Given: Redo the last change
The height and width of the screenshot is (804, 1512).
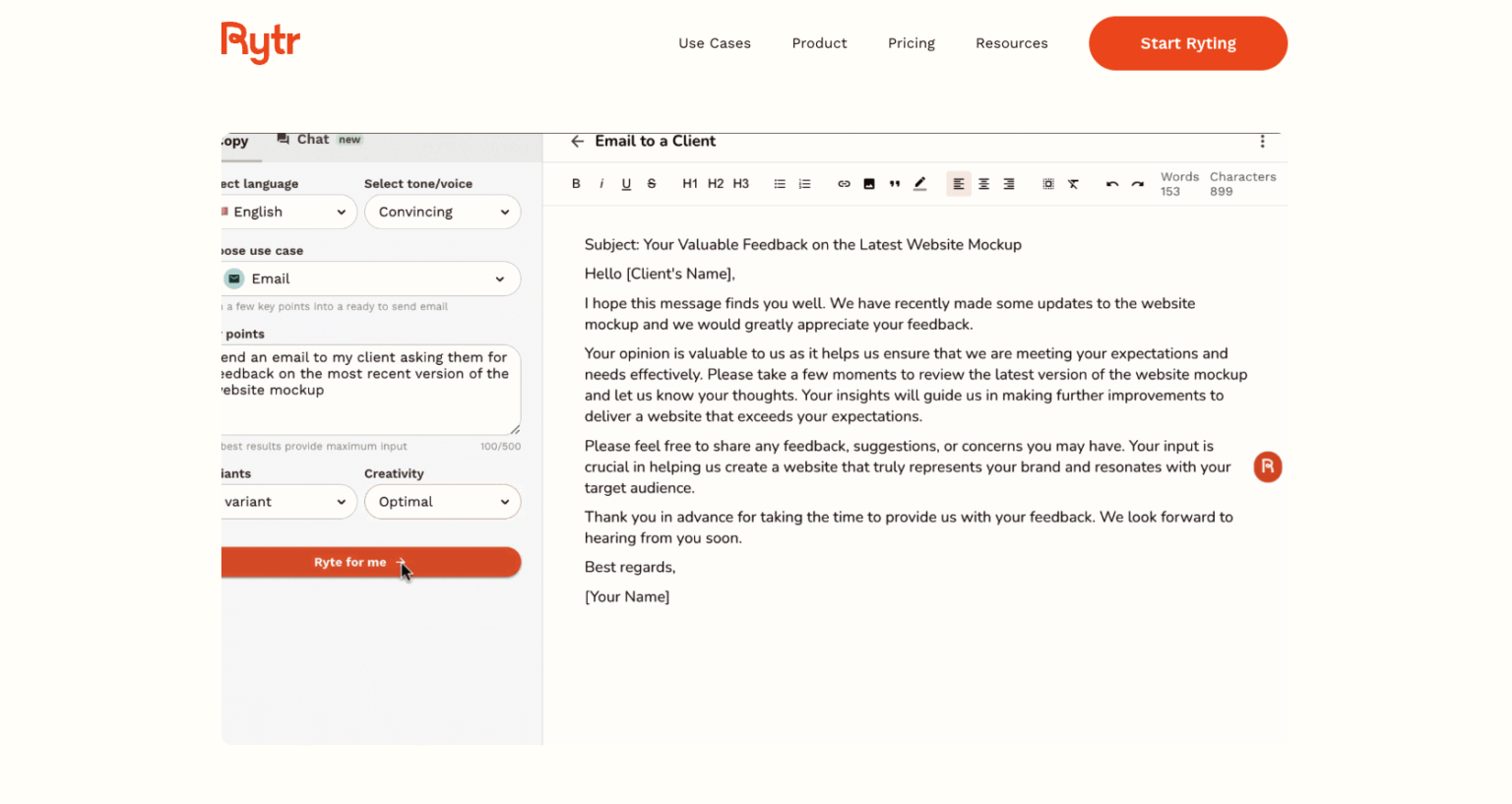Looking at the screenshot, I should 1138,183.
